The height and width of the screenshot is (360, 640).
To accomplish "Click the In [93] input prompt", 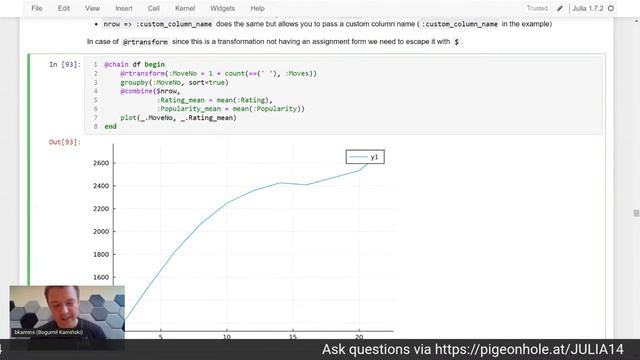I will (65, 64).
